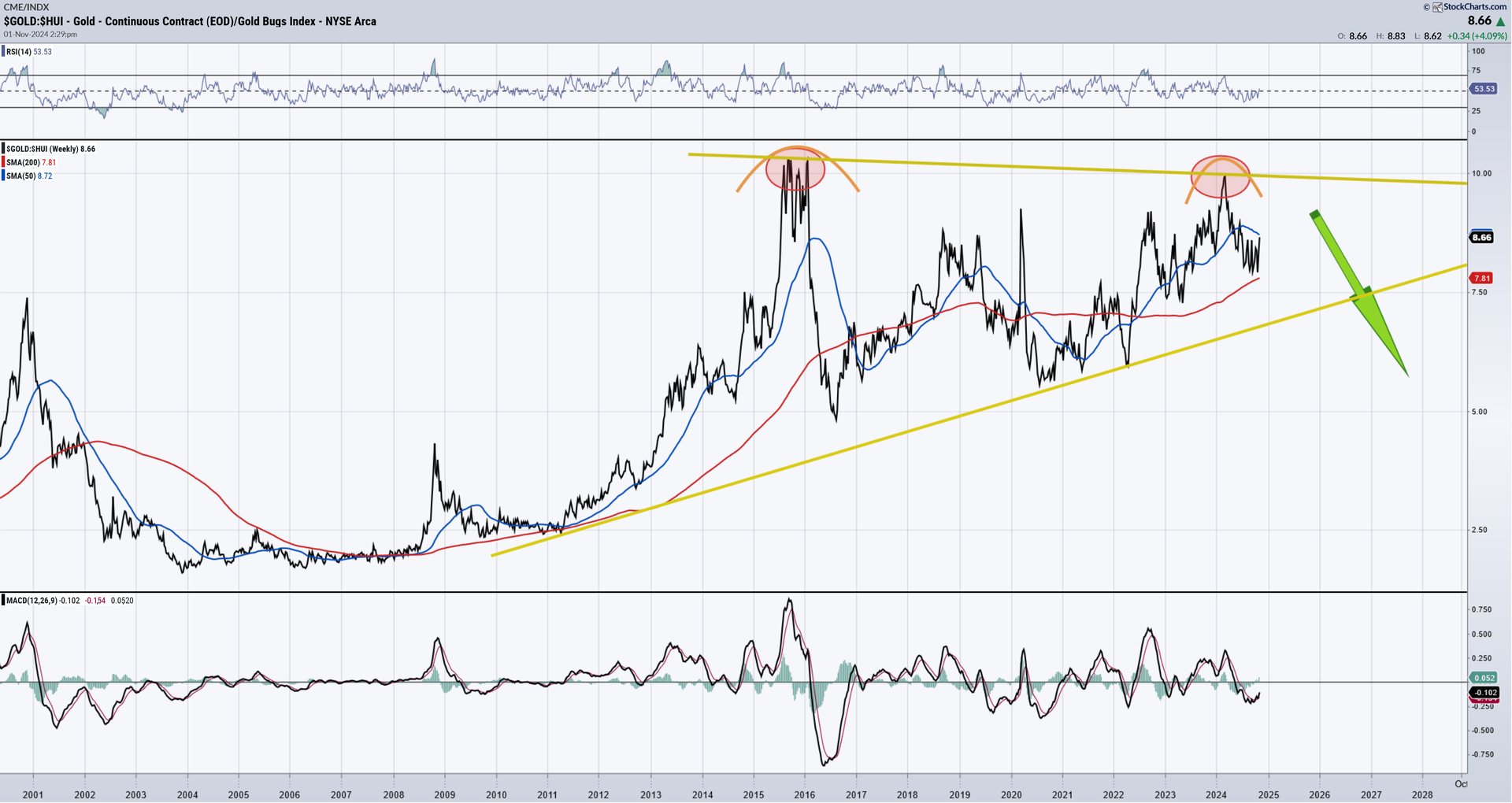Select the "MACD(12,26,9)" indicator label
The height and width of the screenshot is (803, 1512).
click(32, 601)
